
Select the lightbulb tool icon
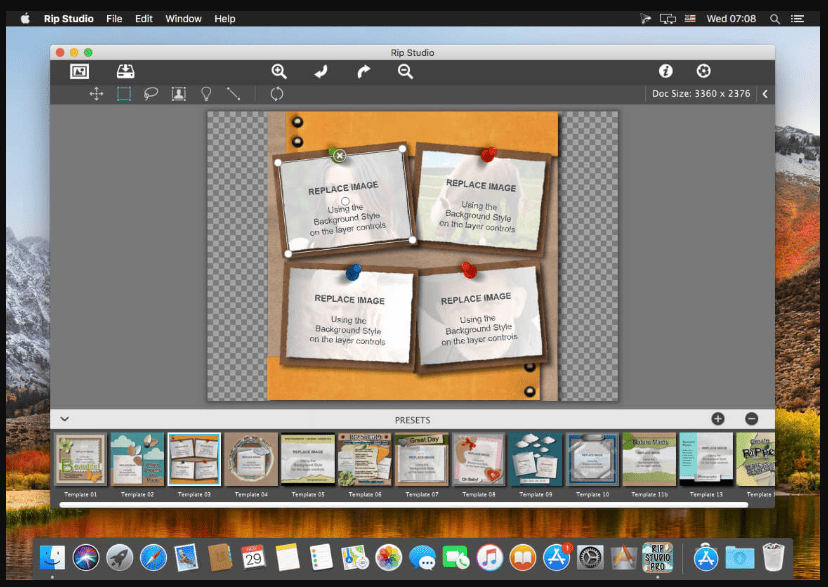(x=206, y=94)
